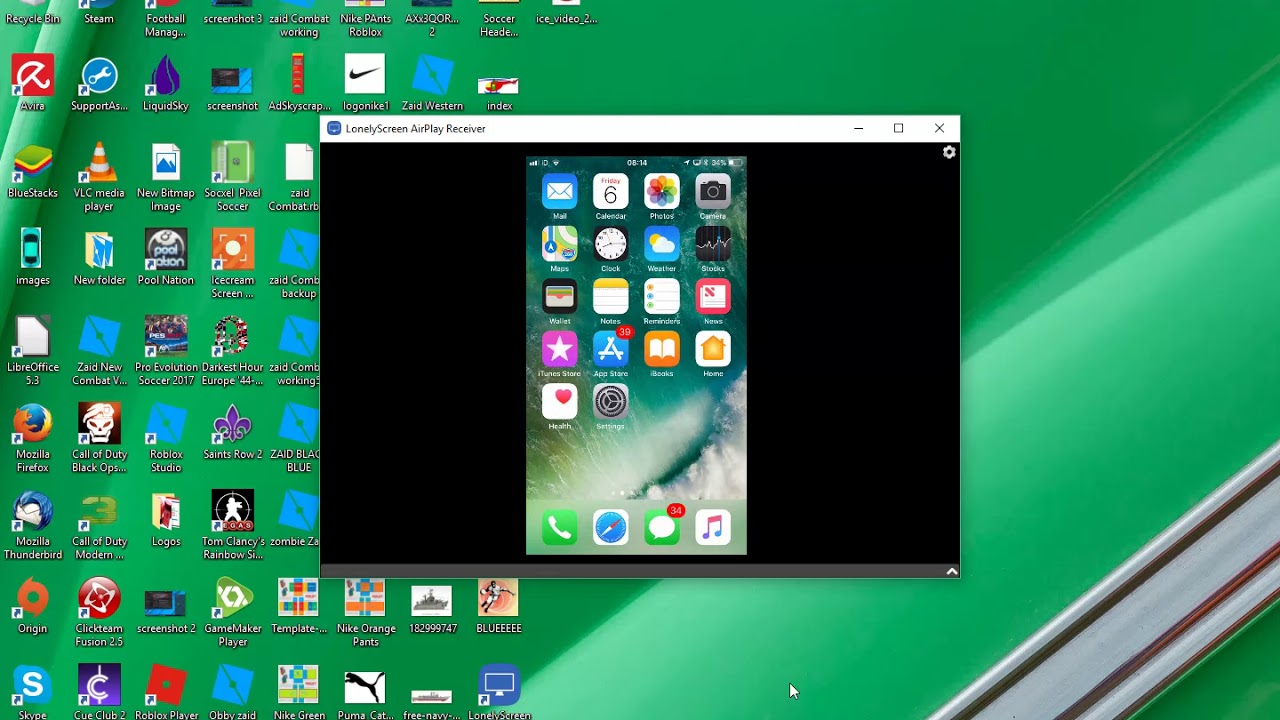The image size is (1280, 720).
Task: Select VLC media player desktop icon
Action: [99, 178]
